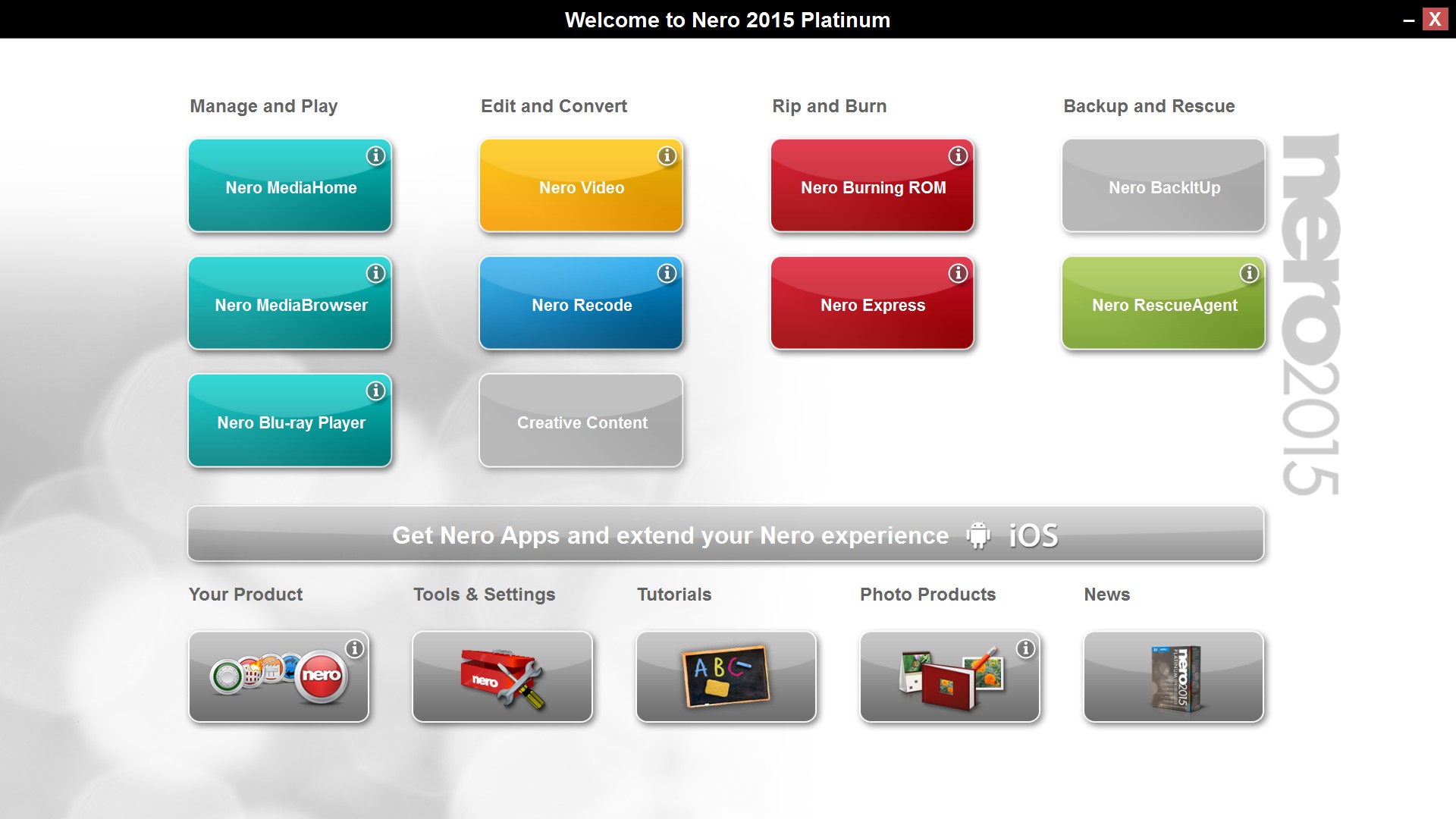
Task: Open info icon on Photo Products tile
Action: (x=1025, y=649)
